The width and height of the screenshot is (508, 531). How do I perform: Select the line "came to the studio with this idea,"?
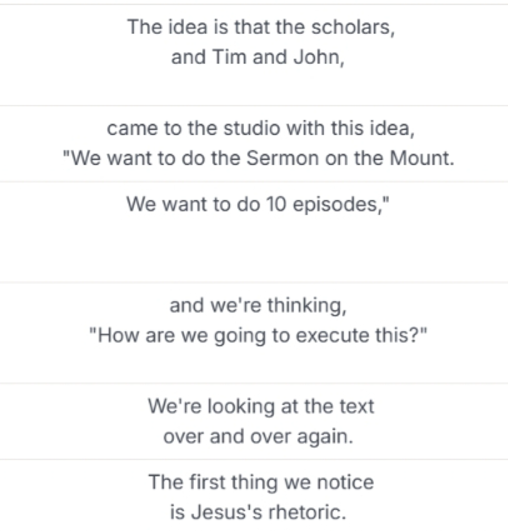coord(260,128)
